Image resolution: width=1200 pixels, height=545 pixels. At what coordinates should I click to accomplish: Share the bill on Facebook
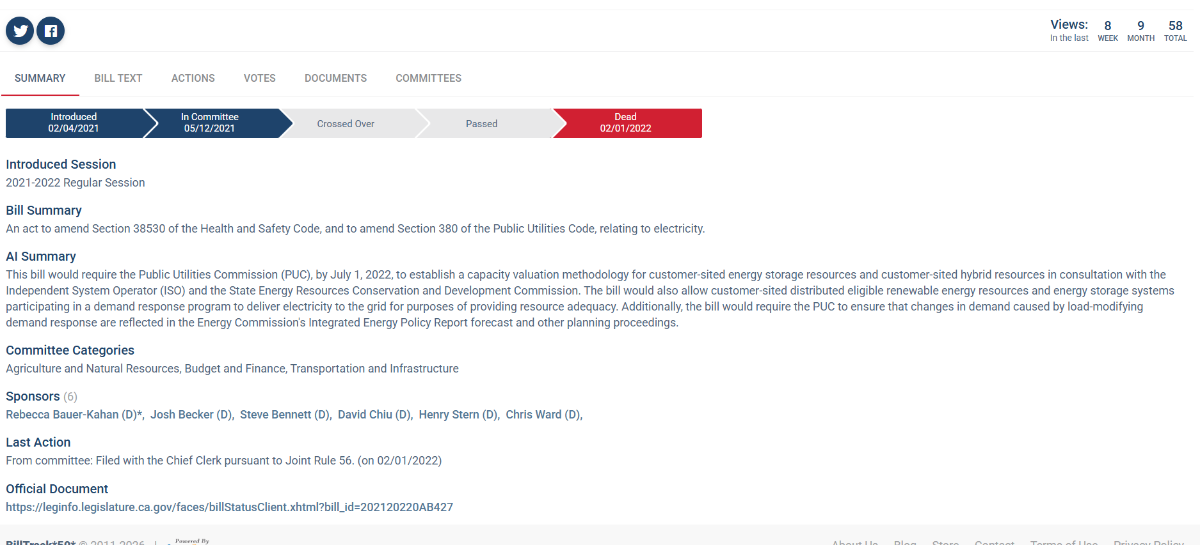coord(50,31)
